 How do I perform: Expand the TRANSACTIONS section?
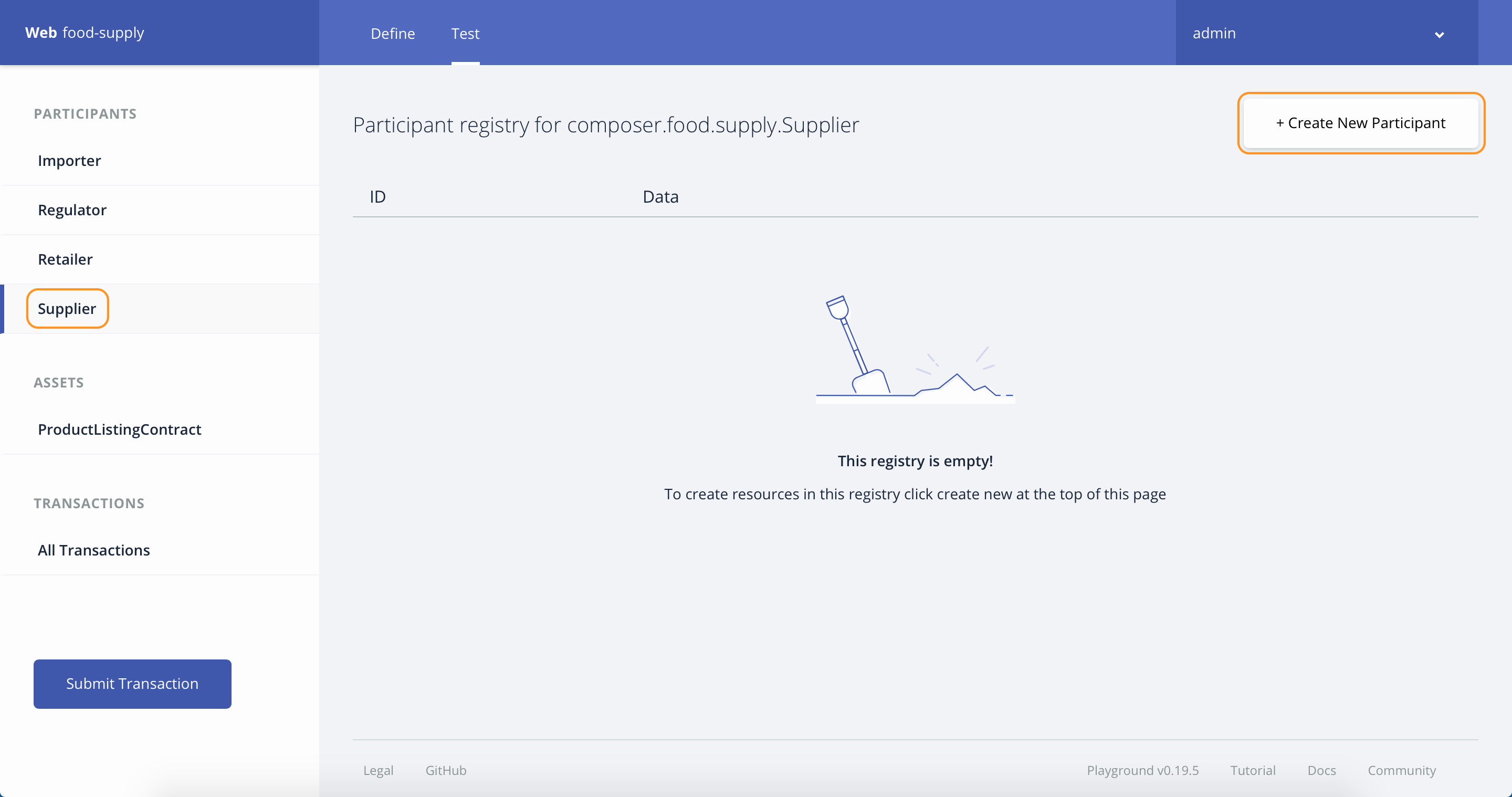point(88,502)
